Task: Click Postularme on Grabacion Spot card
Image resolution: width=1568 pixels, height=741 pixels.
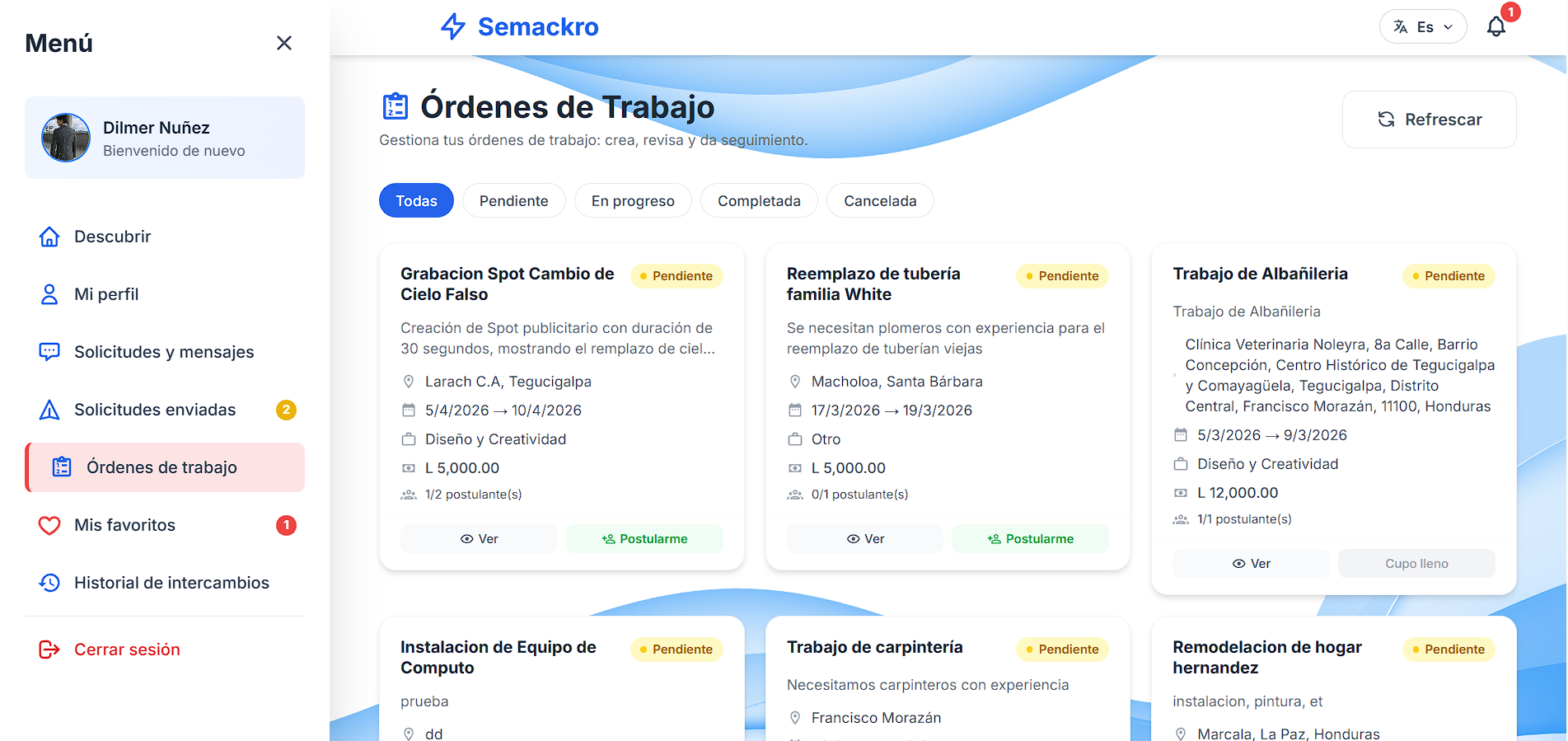Action: (x=644, y=538)
